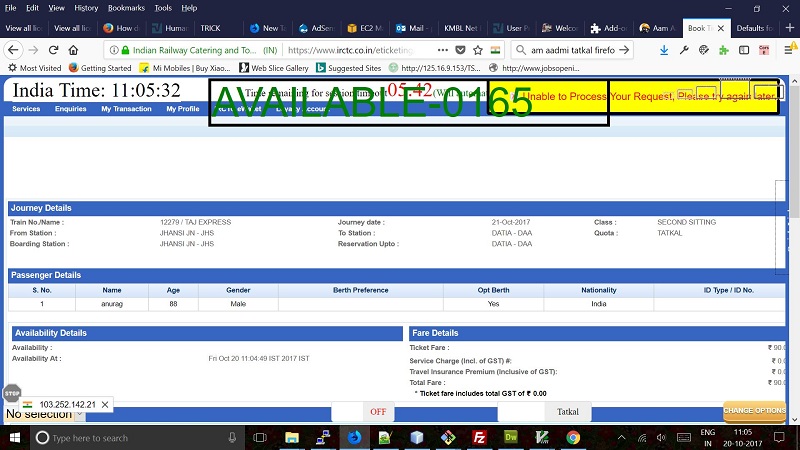Click the red STOP sign icon
This screenshot has width=800, height=450.
pyautogui.click(x=12, y=393)
